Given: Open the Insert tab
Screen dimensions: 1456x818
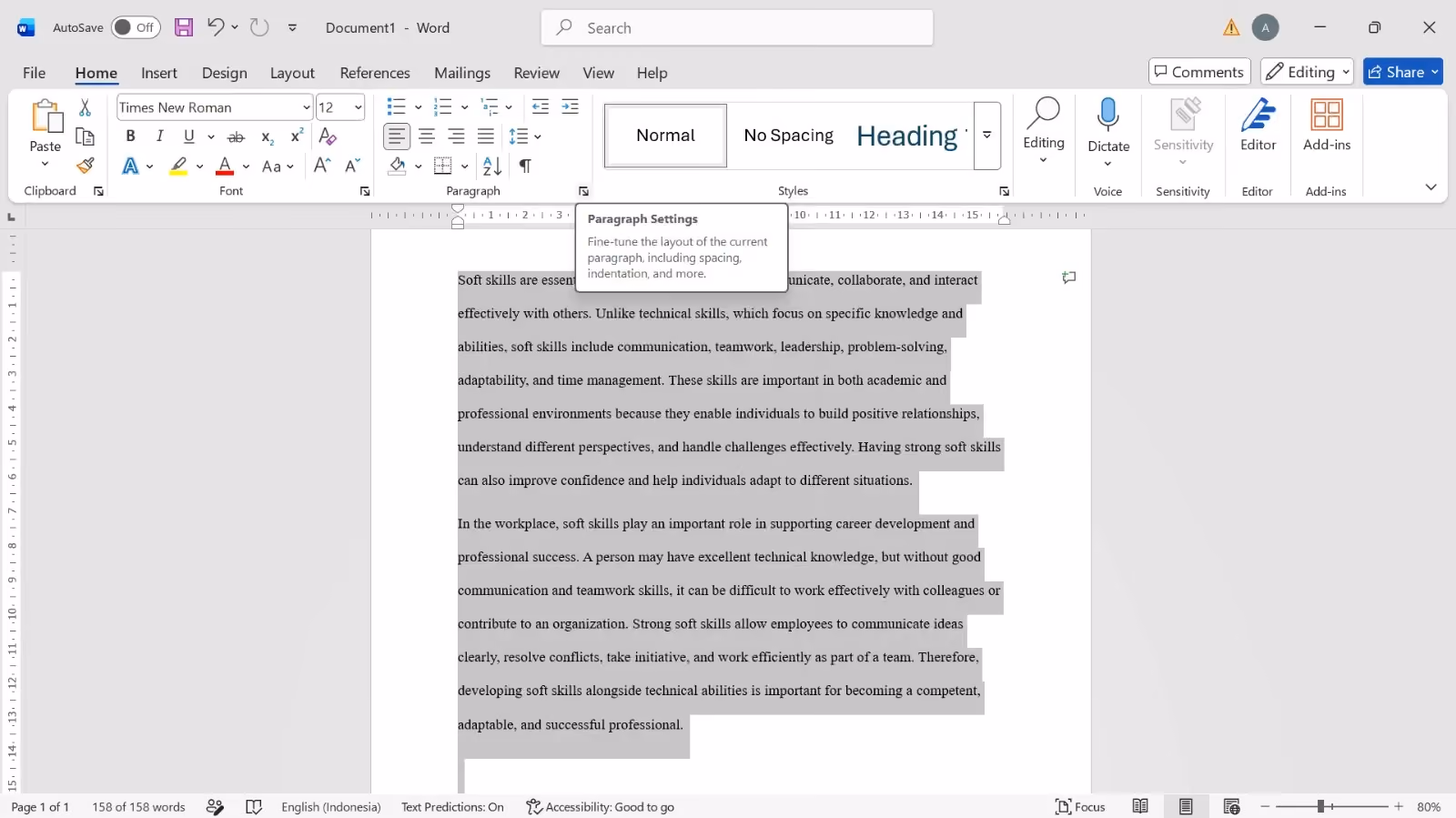Looking at the screenshot, I should [159, 73].
